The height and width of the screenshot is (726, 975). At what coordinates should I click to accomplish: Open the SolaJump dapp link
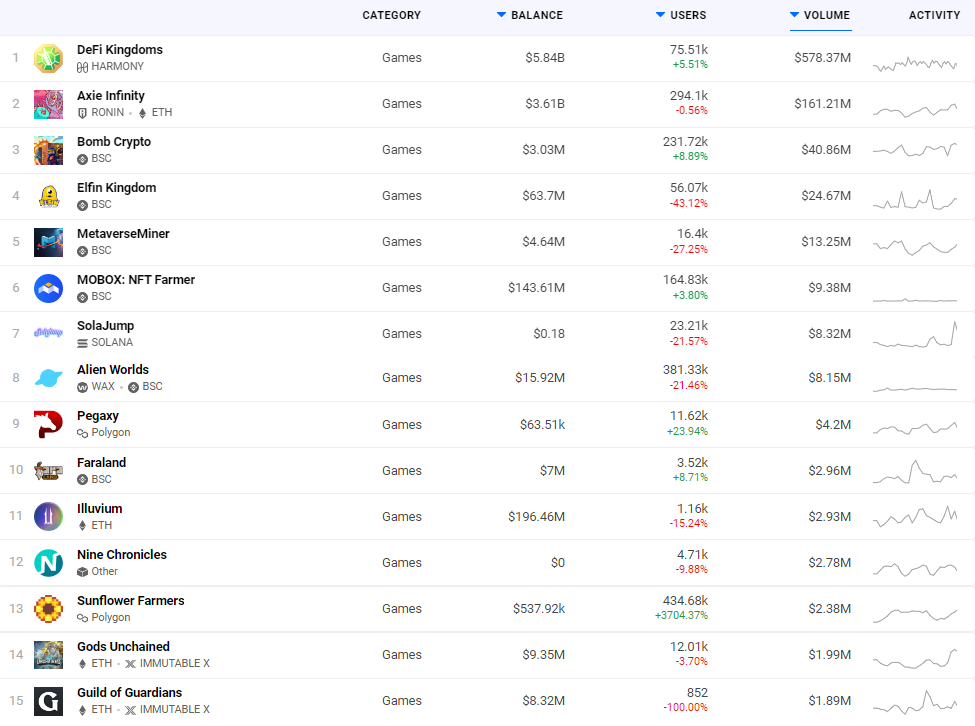coord(106,326)
